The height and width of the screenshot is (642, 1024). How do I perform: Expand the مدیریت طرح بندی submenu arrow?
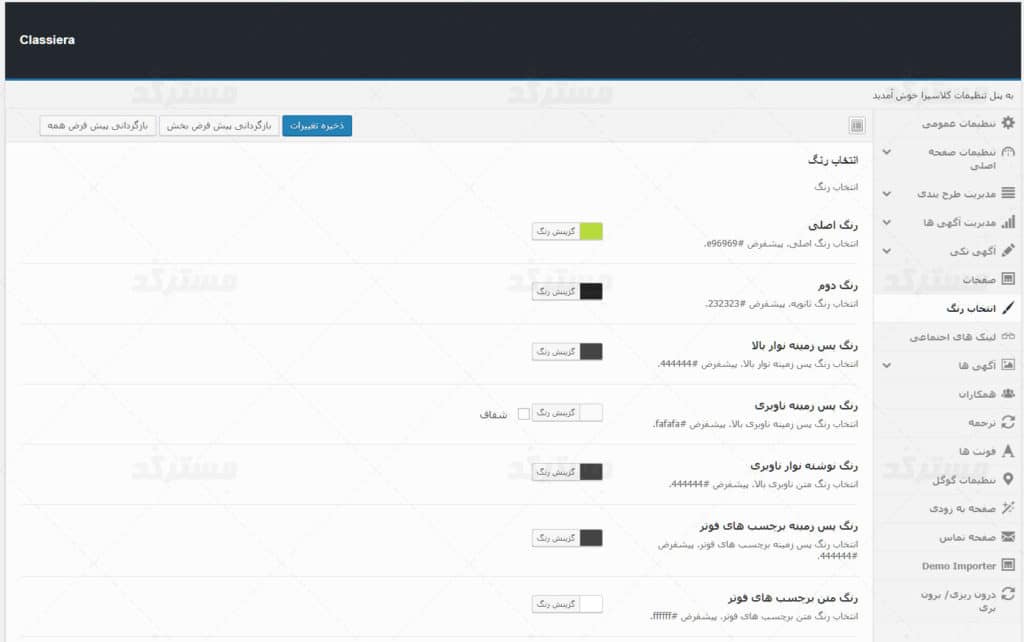click(887, 193)
